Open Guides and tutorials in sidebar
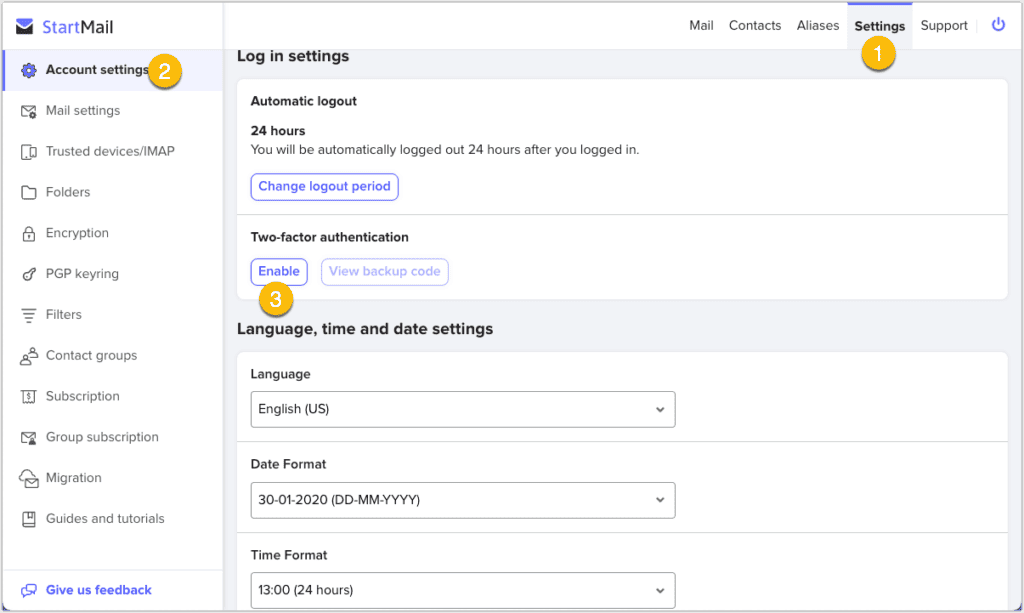This screenshot has width=1024, height=613. coord(105,519)
